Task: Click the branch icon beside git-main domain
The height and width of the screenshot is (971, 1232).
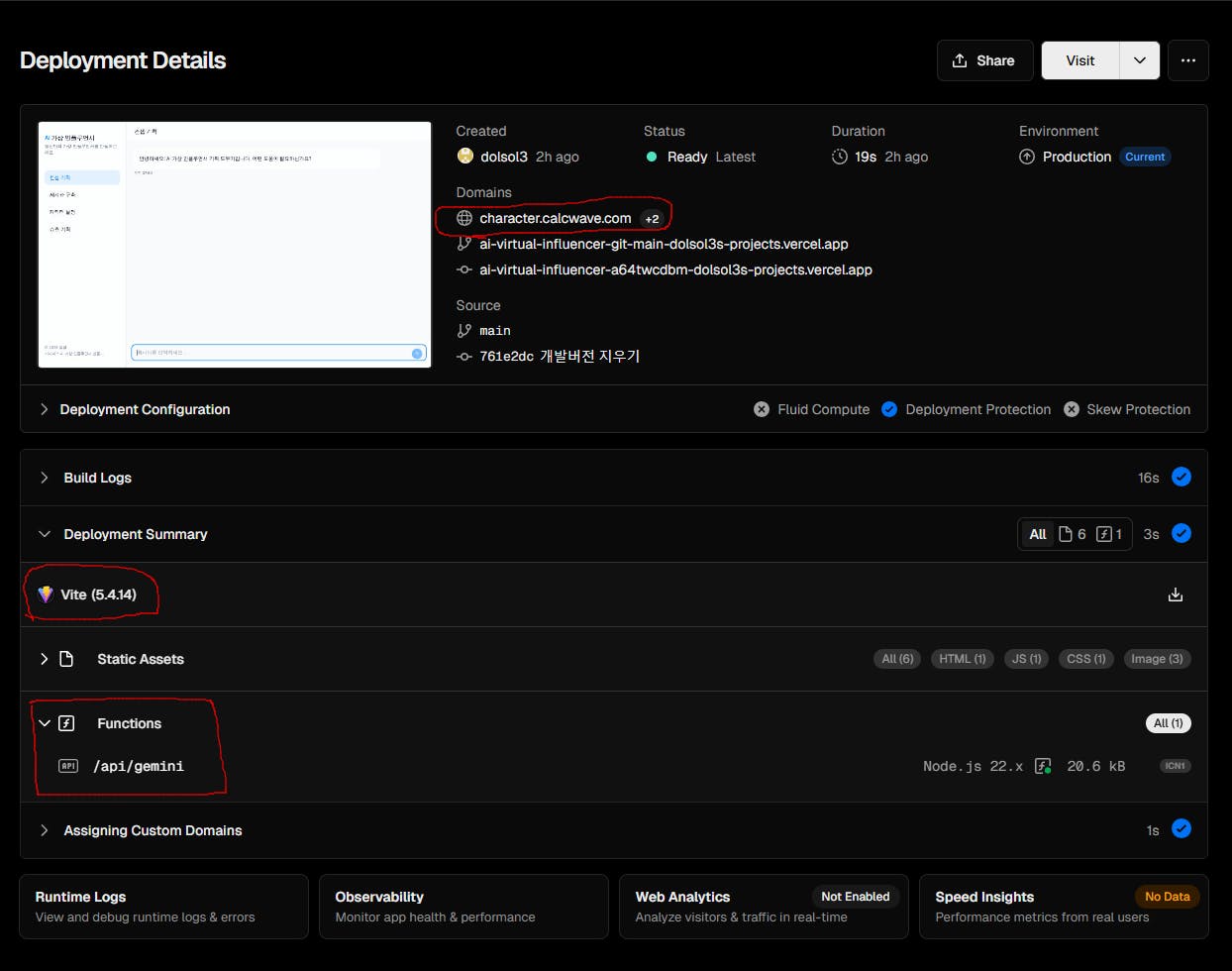Action: click(464, 244)
